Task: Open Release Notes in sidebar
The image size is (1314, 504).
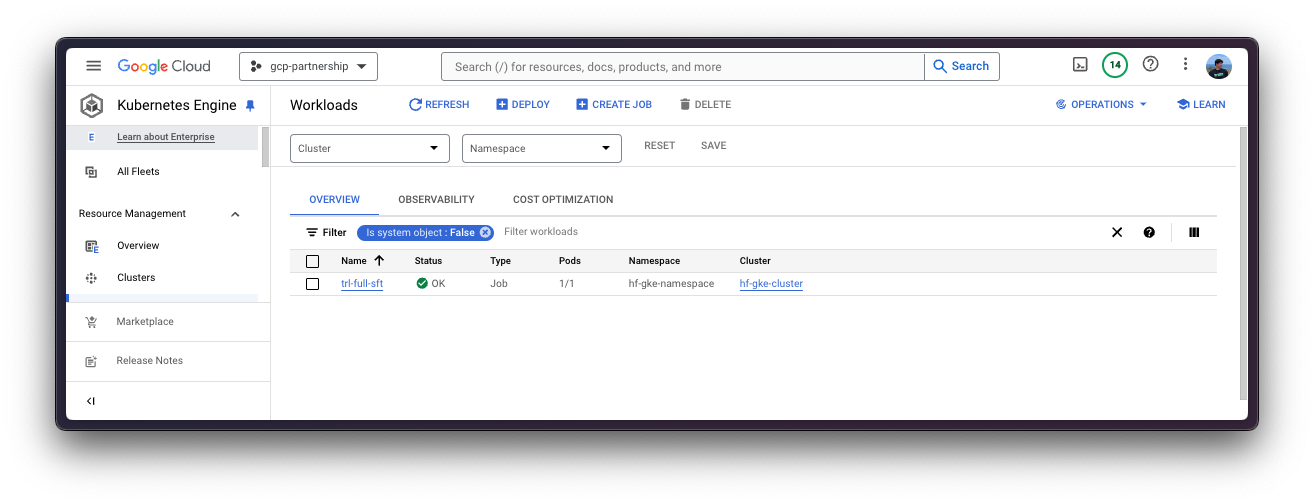Action: [150, 361]
